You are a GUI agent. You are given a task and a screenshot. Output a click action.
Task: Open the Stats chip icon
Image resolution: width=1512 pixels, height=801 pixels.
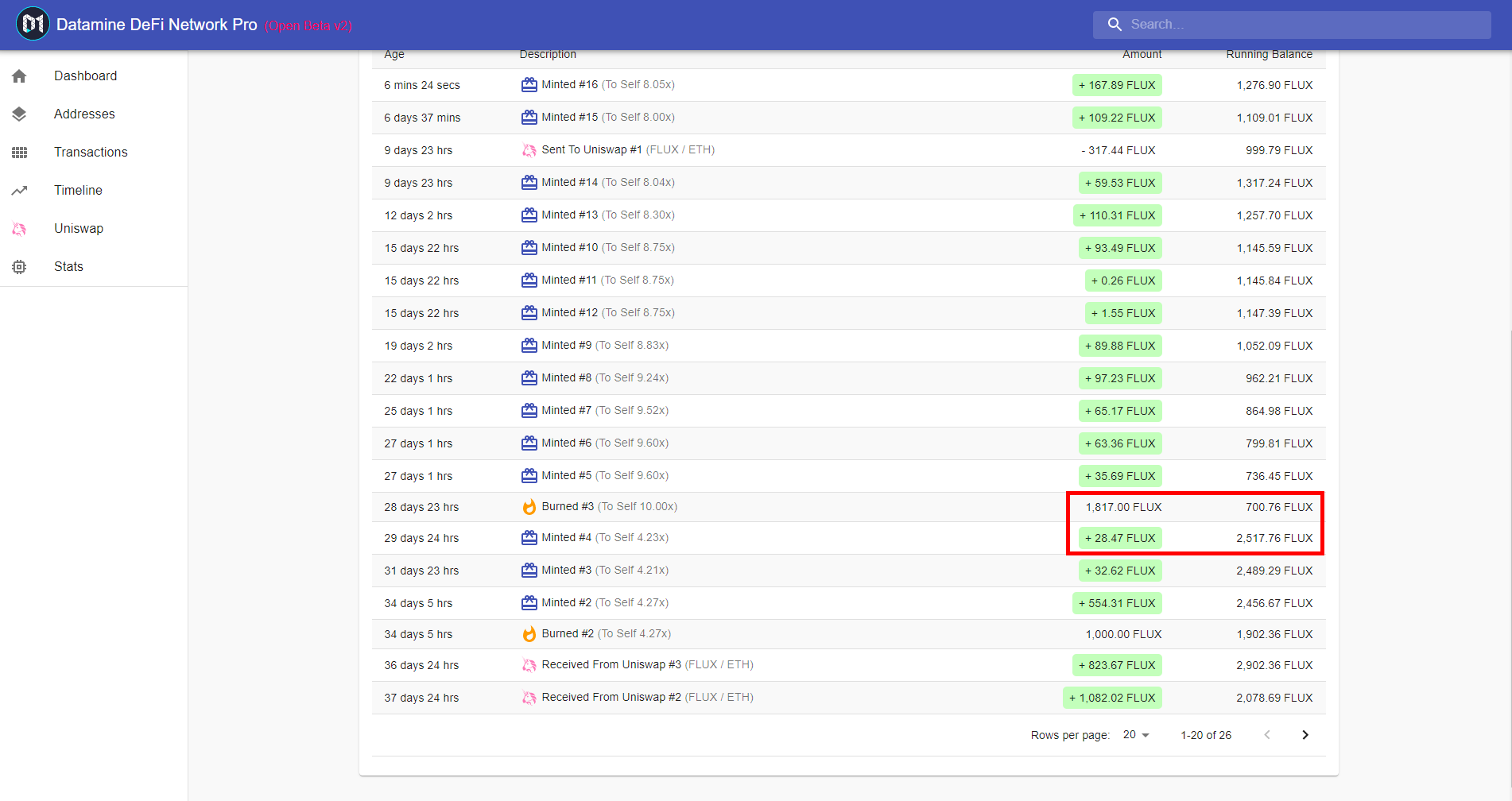tap(19, 267)
